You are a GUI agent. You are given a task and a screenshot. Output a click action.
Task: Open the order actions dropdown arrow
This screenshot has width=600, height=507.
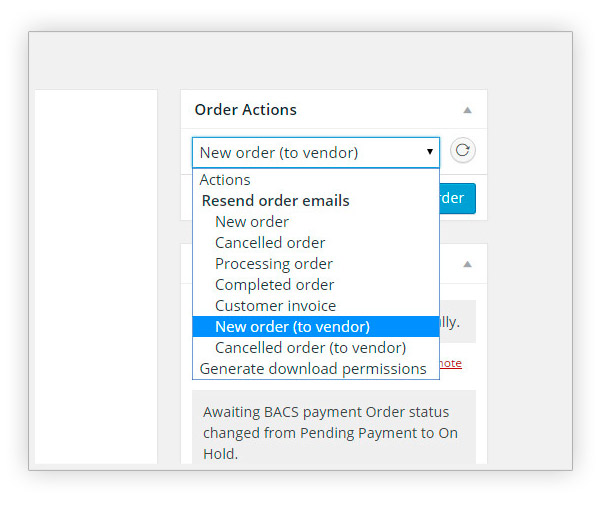click(x=430, y=152)
